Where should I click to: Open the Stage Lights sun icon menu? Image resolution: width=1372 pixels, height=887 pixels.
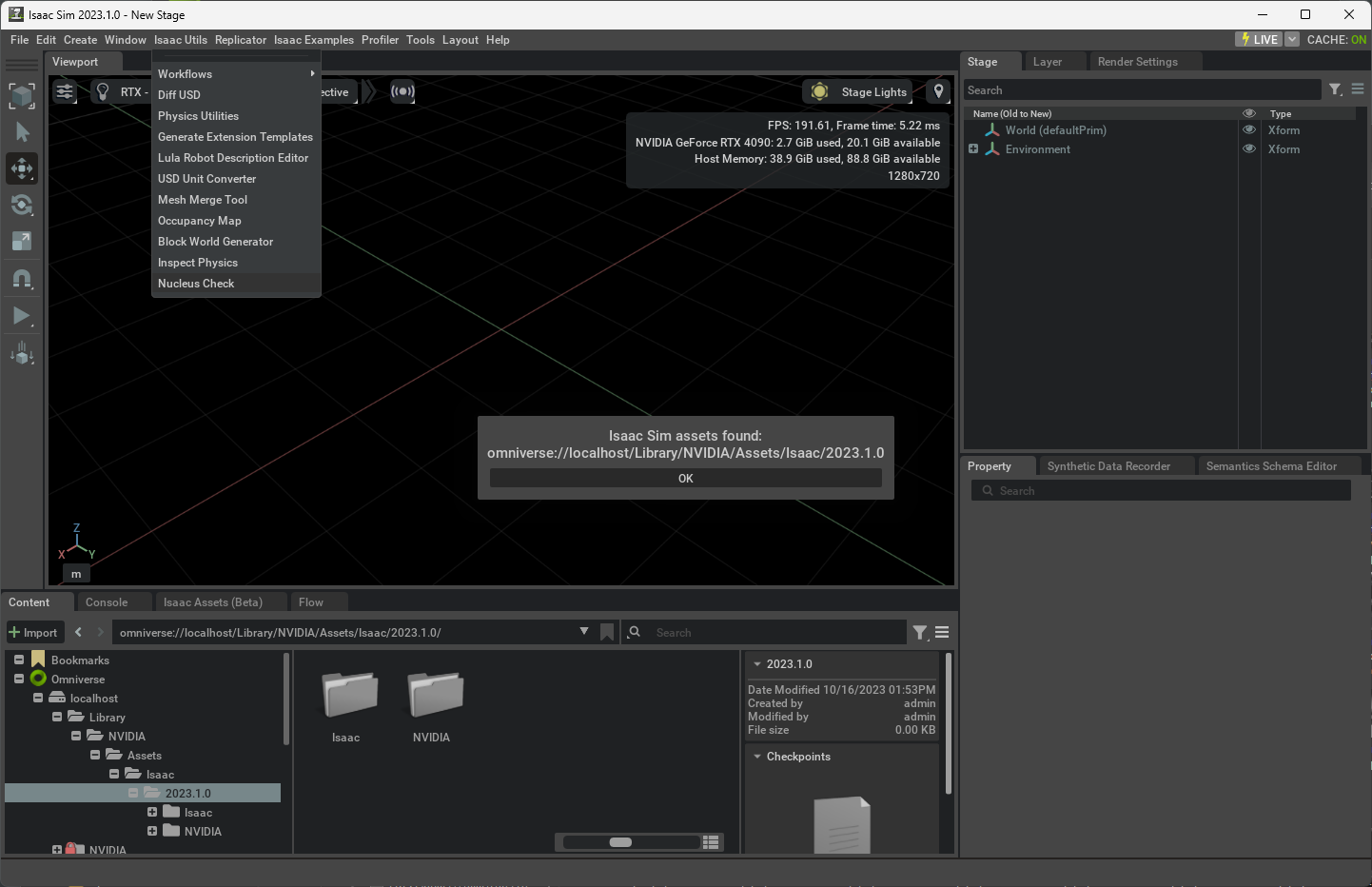(819, 92)
